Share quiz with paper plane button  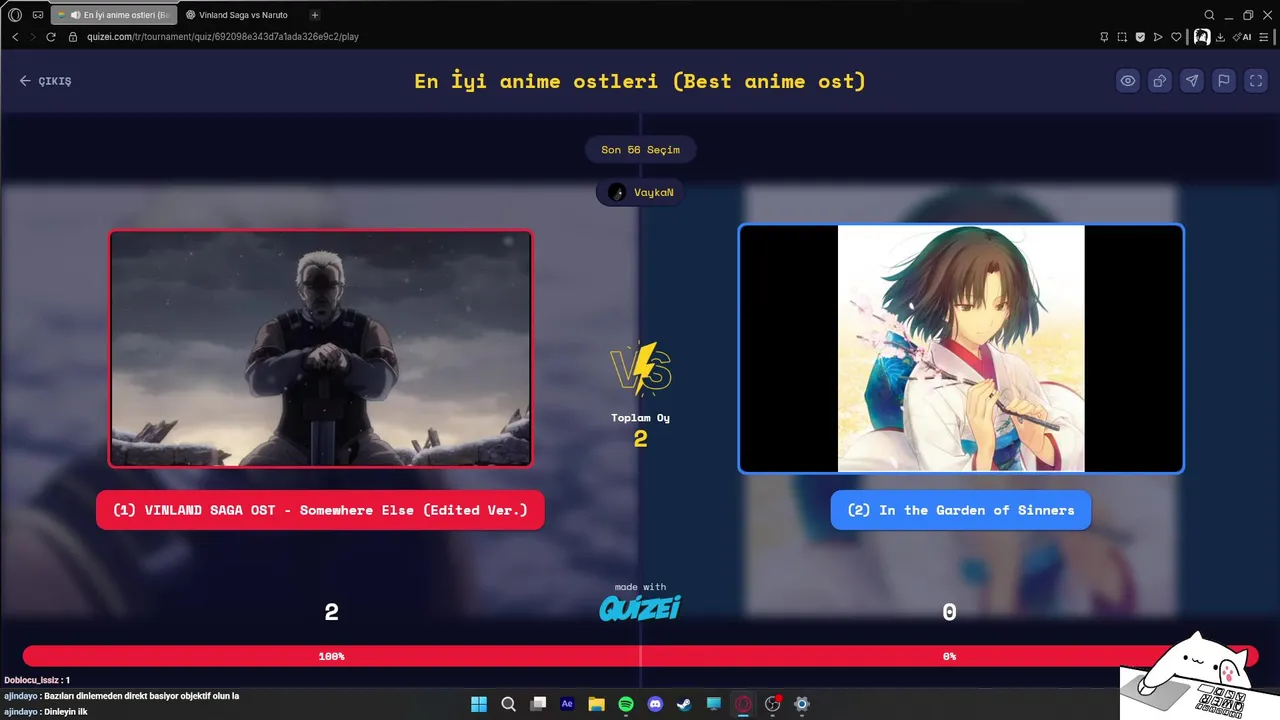(1192, 81)
